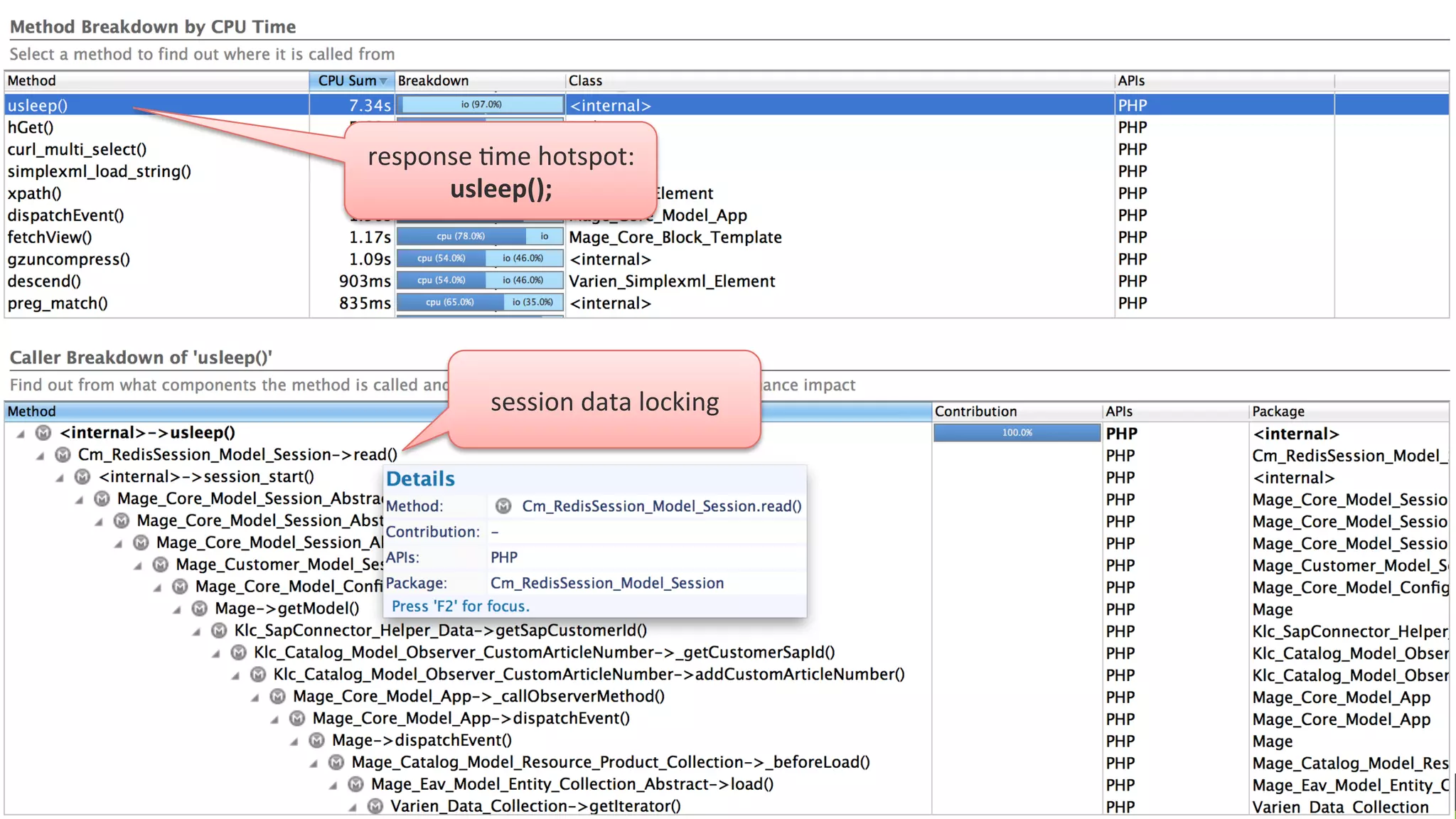This screenshot has height=819, width=1456.
Task: Click Mage_Catalog_Model_Res package cell
Action: pyautogui.click(x=1349, y=763)
